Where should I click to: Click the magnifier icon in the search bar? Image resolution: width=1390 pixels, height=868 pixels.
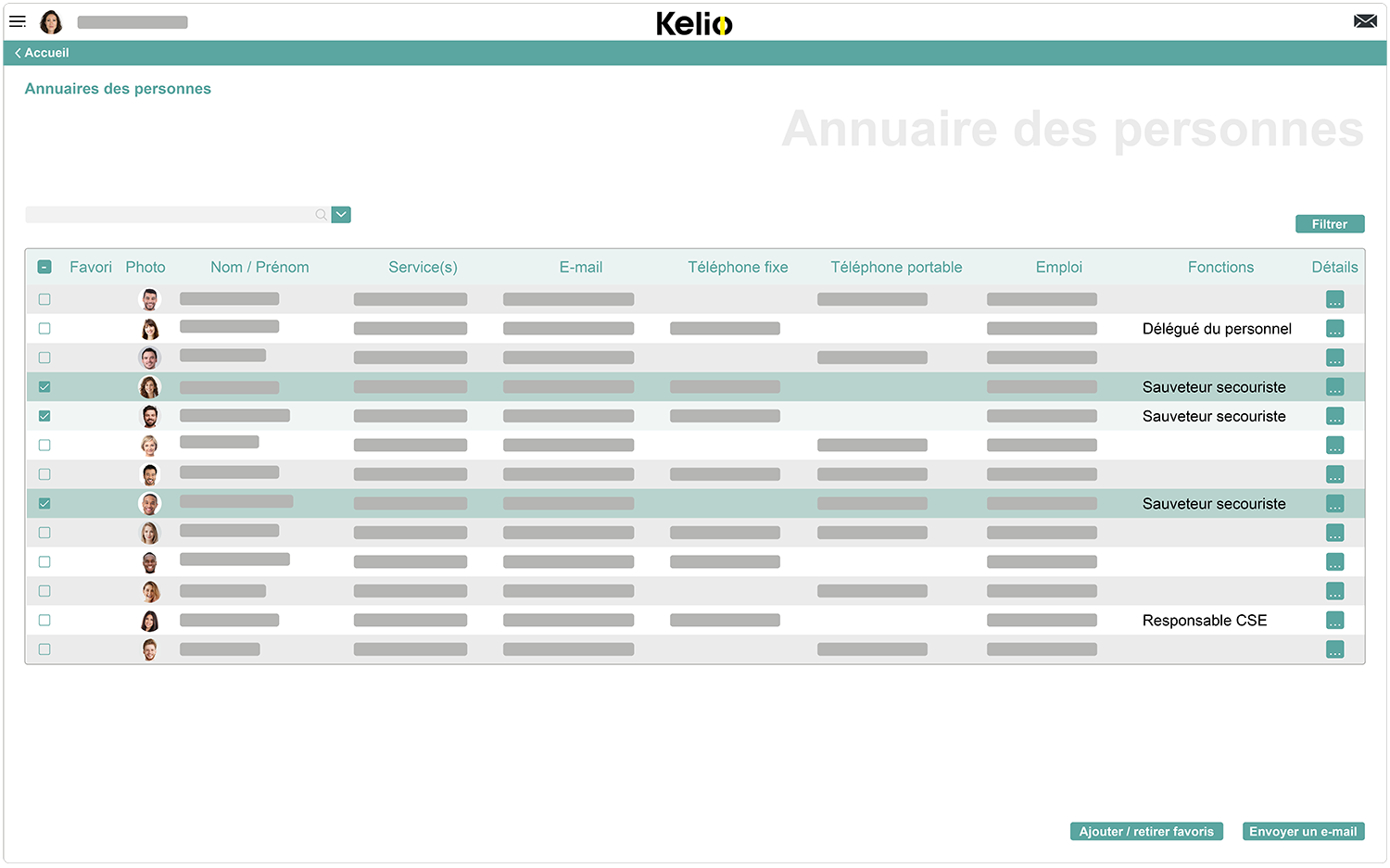[321, 214]
